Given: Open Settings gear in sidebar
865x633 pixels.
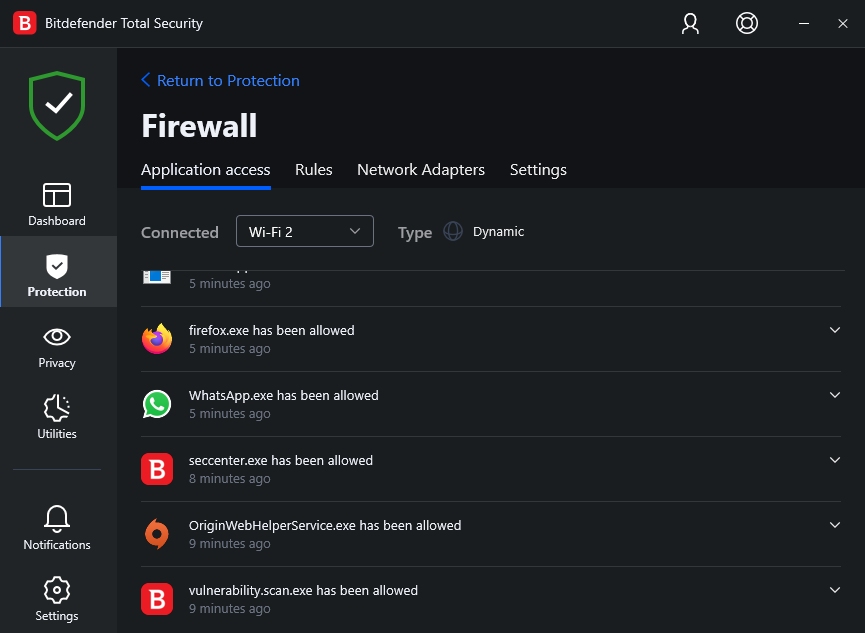Looking at the screenshot, I should [x=57, y=598].
